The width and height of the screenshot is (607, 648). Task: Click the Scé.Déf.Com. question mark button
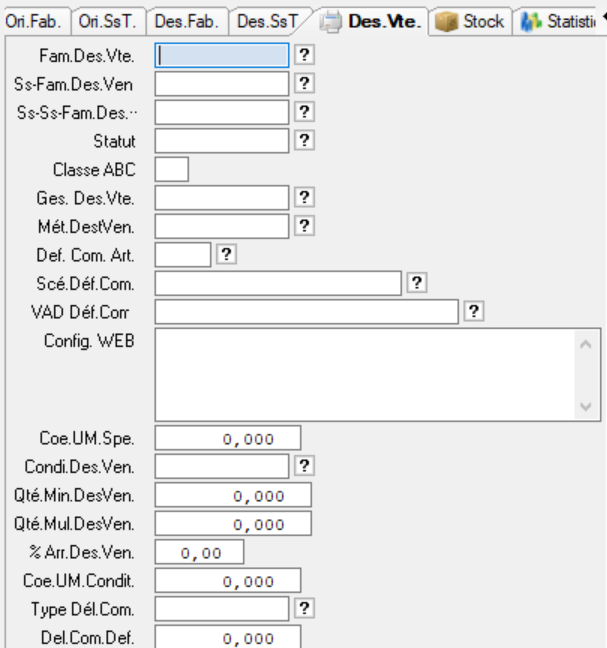tap(417, 282)
